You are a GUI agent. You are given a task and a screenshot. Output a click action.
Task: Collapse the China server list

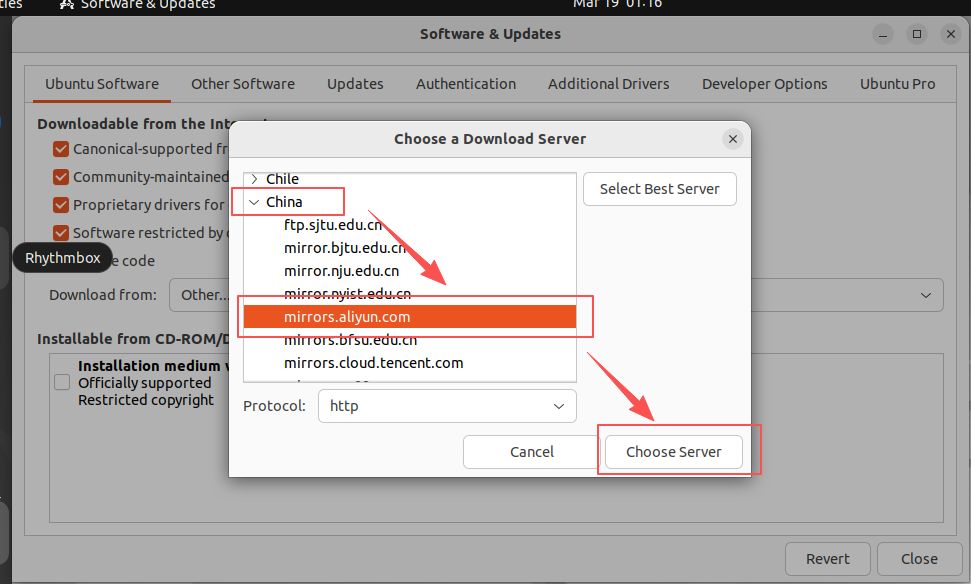point(254,202)
